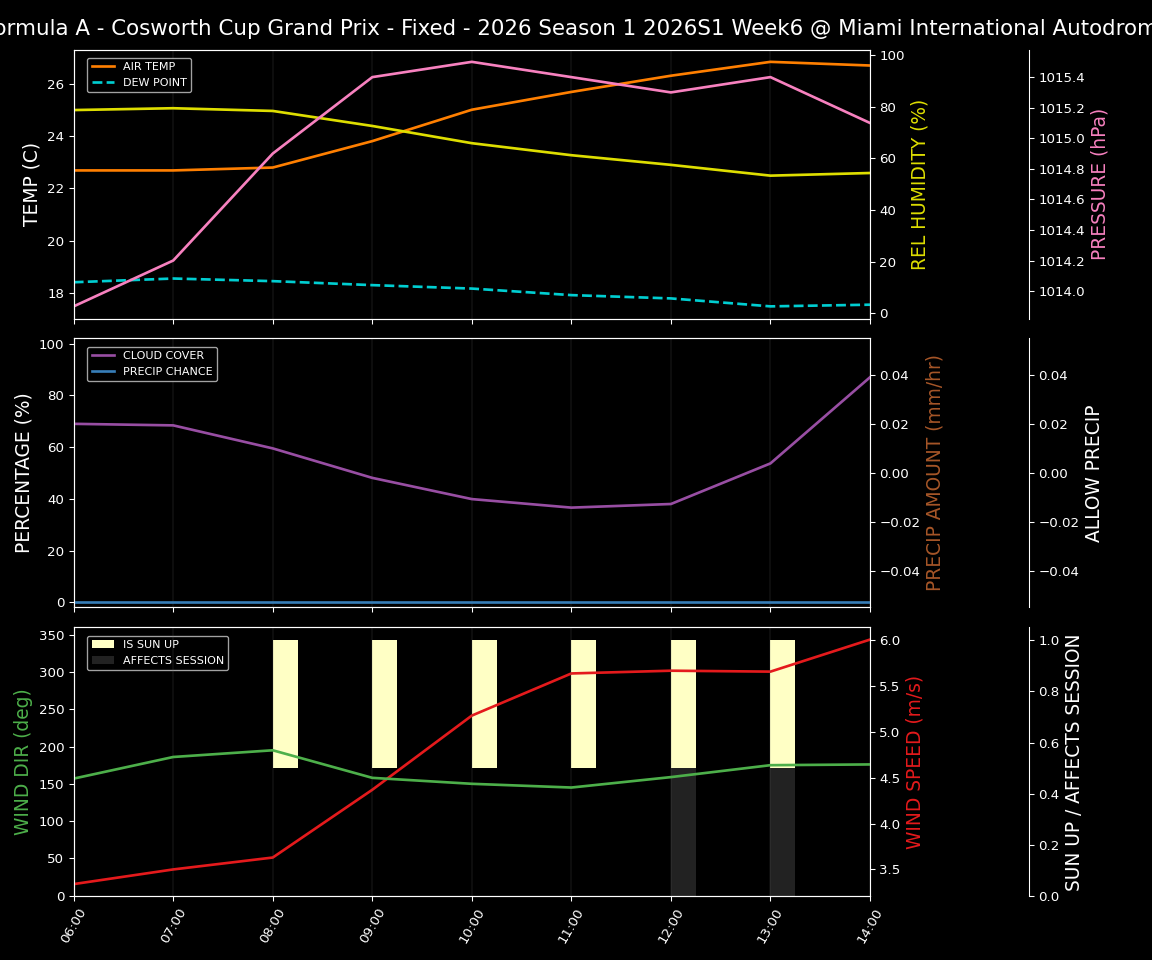Click the gray AFFECTS SESSION bar at 13:00

point(780,830)
